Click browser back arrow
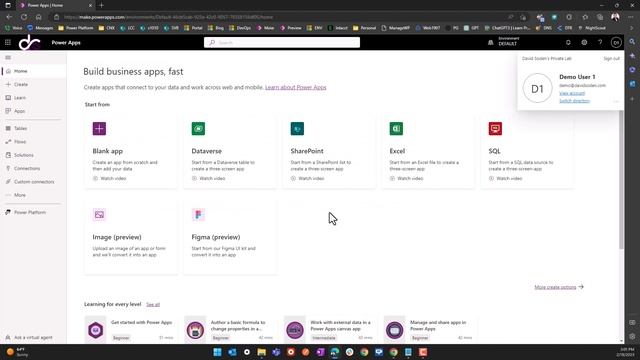640x360 pixels. (x=9, y=17)
